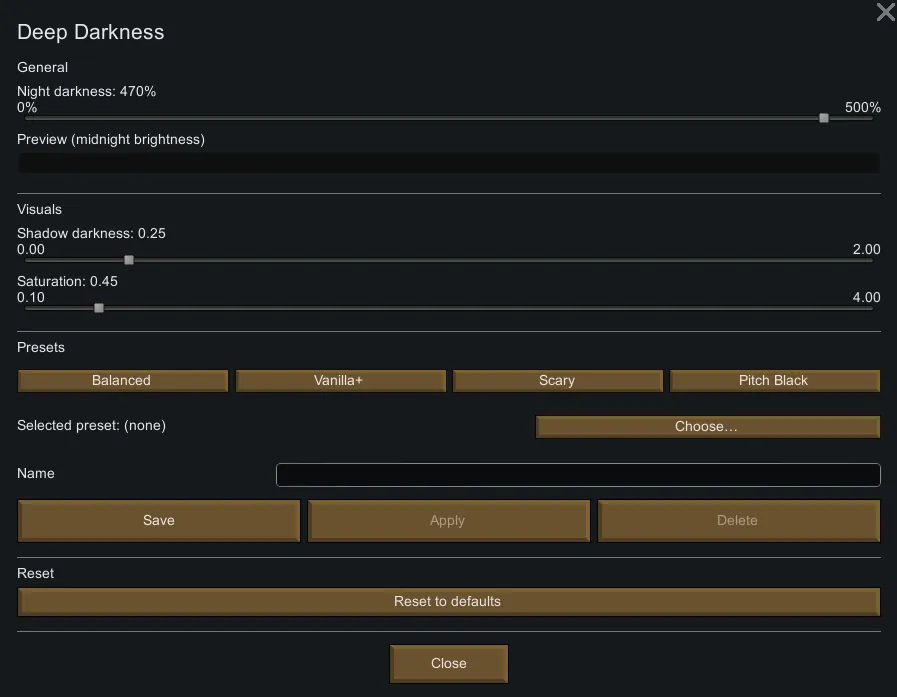The width and height of the screenshot is (897, 697).
Task: Click the X icon in the top corner
Action: coord(885,12)
